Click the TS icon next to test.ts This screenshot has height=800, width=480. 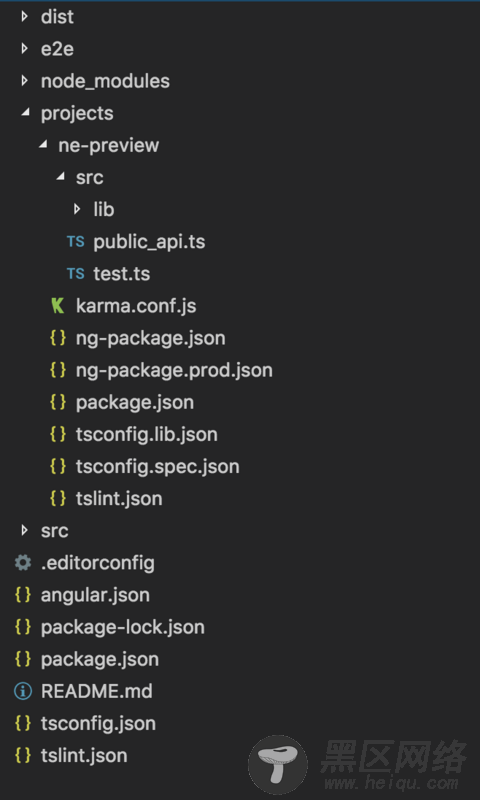pyautogui.click(x=75, y=273)
